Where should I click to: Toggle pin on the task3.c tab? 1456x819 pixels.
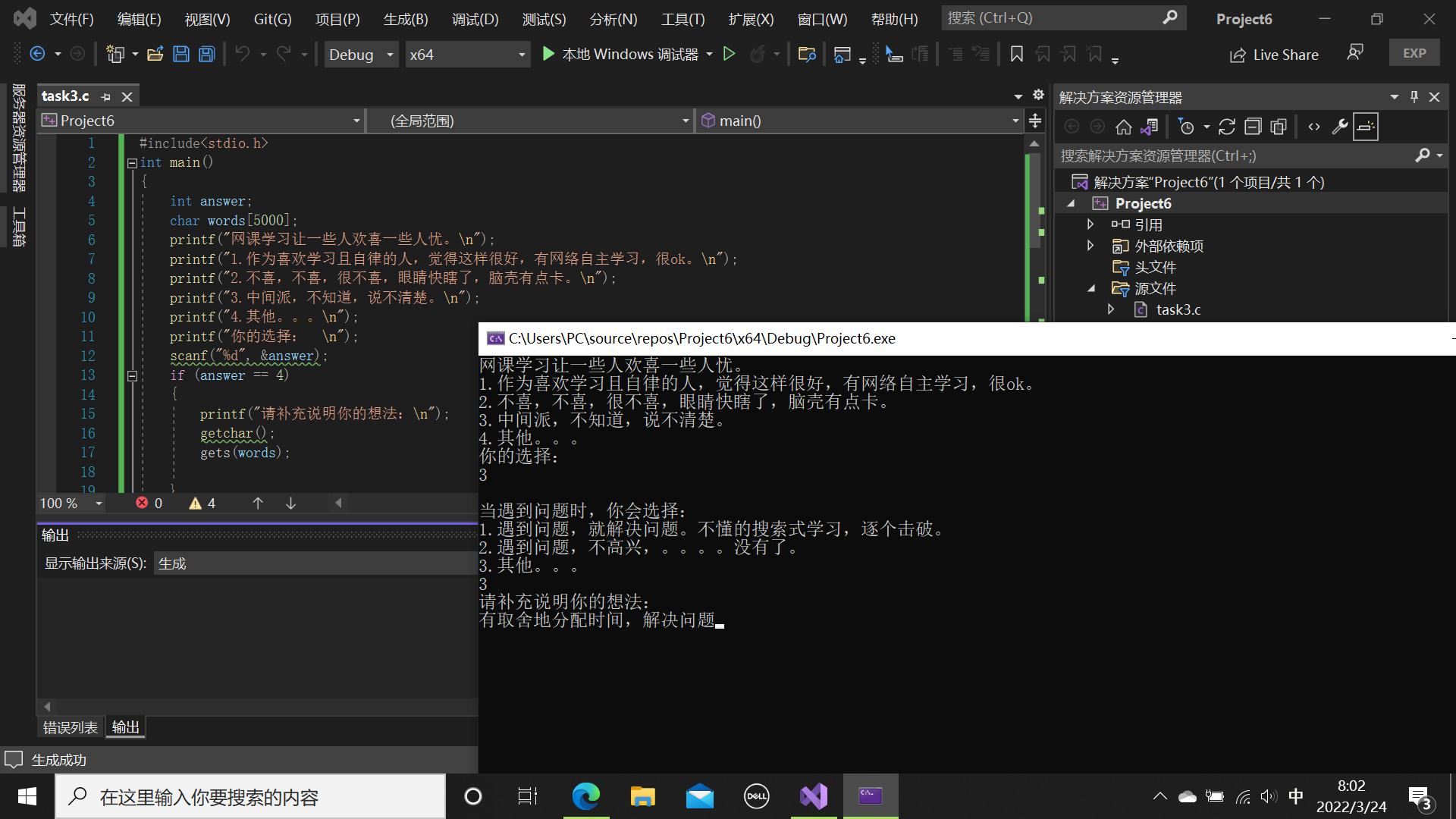click(x=106, y=97)
